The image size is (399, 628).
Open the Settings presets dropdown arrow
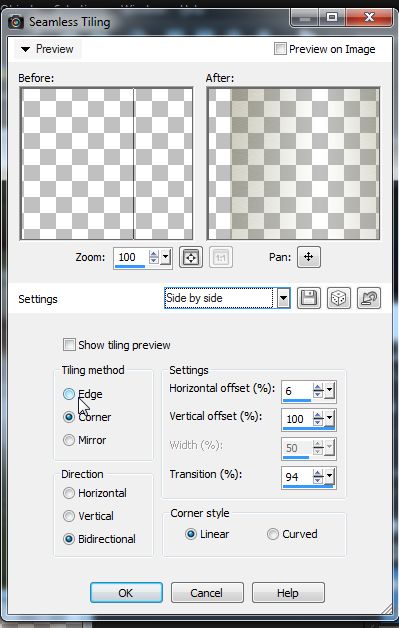coord(283,298)
